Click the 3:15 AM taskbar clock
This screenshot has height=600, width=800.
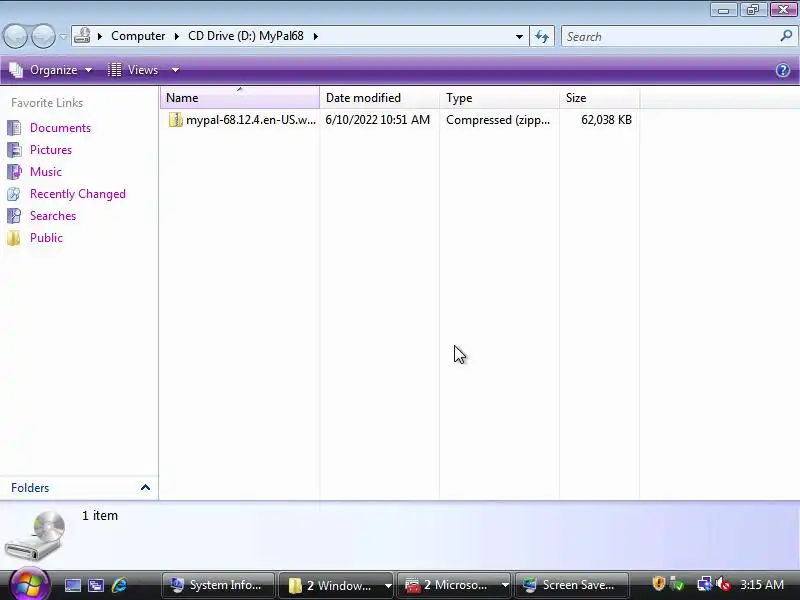click(762, 585)
